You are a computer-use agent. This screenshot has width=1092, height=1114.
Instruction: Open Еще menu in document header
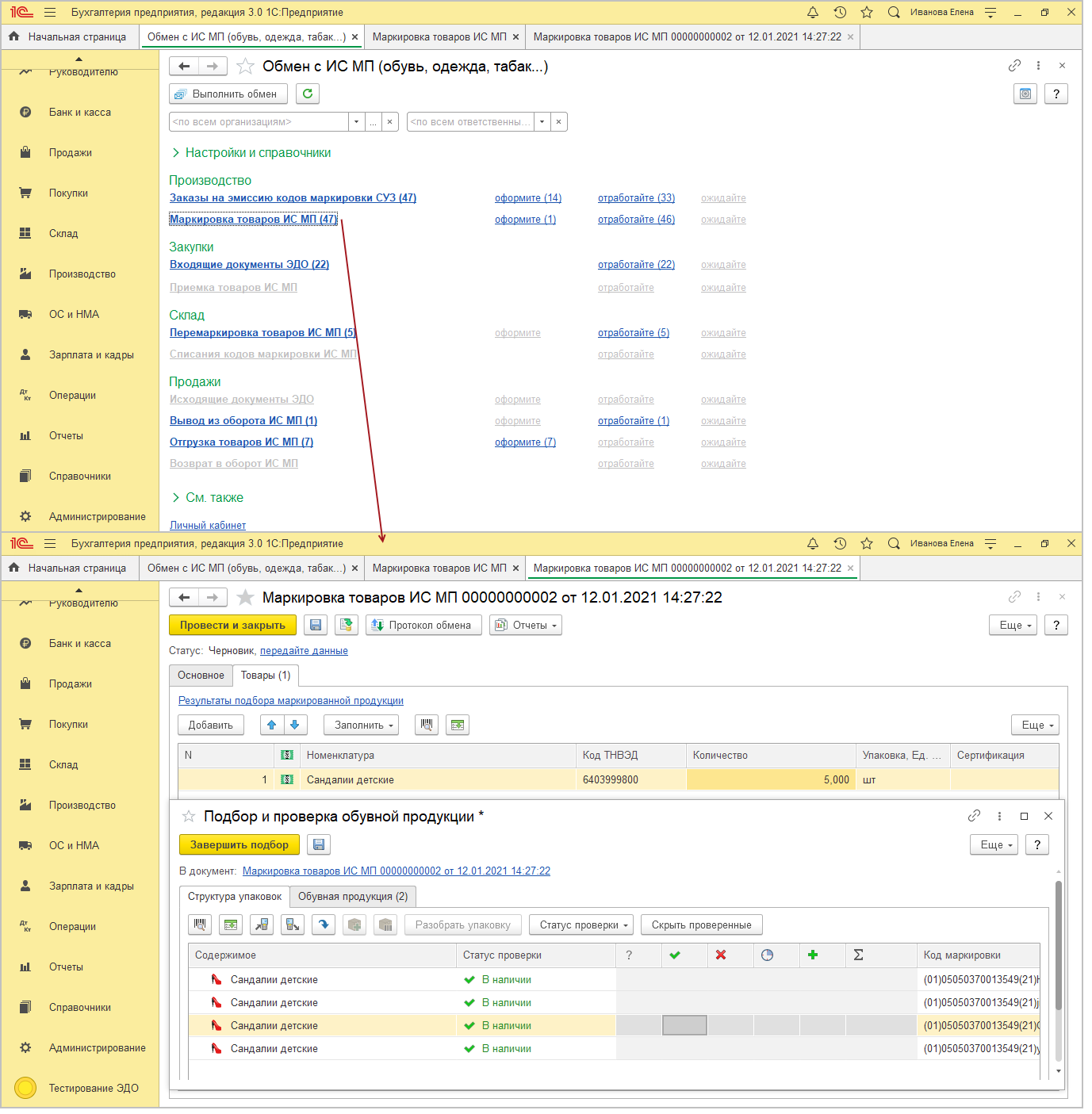point(1013,625)
